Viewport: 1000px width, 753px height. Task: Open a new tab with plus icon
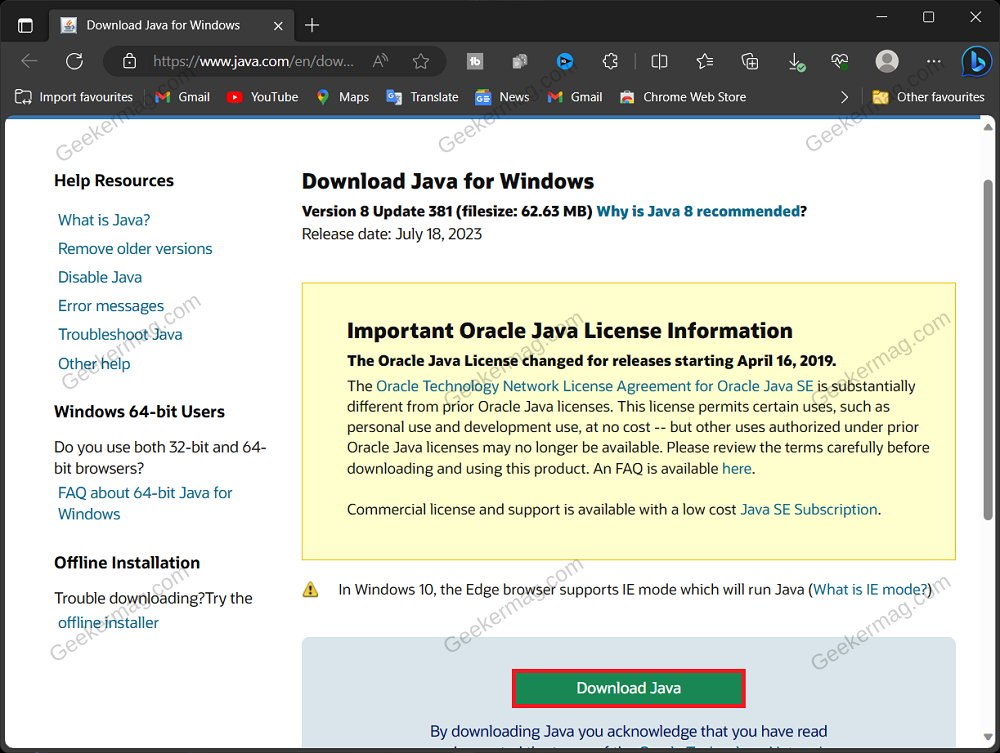coord(312,26)
